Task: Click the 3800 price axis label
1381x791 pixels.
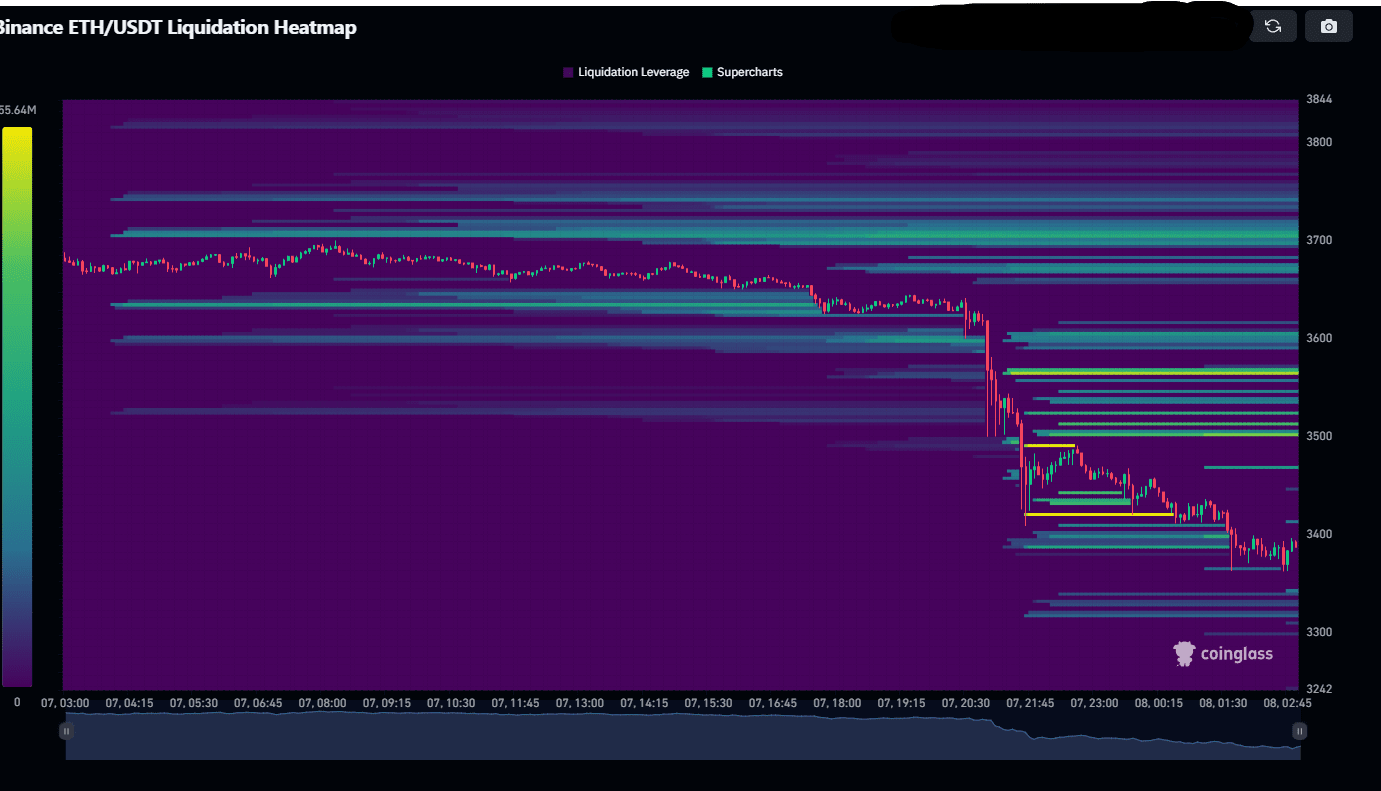Action: coord(1318,142)
